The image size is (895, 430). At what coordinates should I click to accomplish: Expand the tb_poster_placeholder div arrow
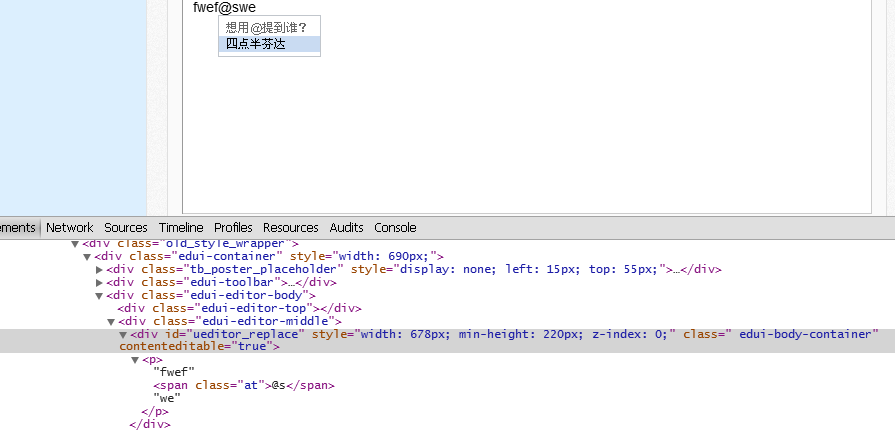click(x=99, y=269)
